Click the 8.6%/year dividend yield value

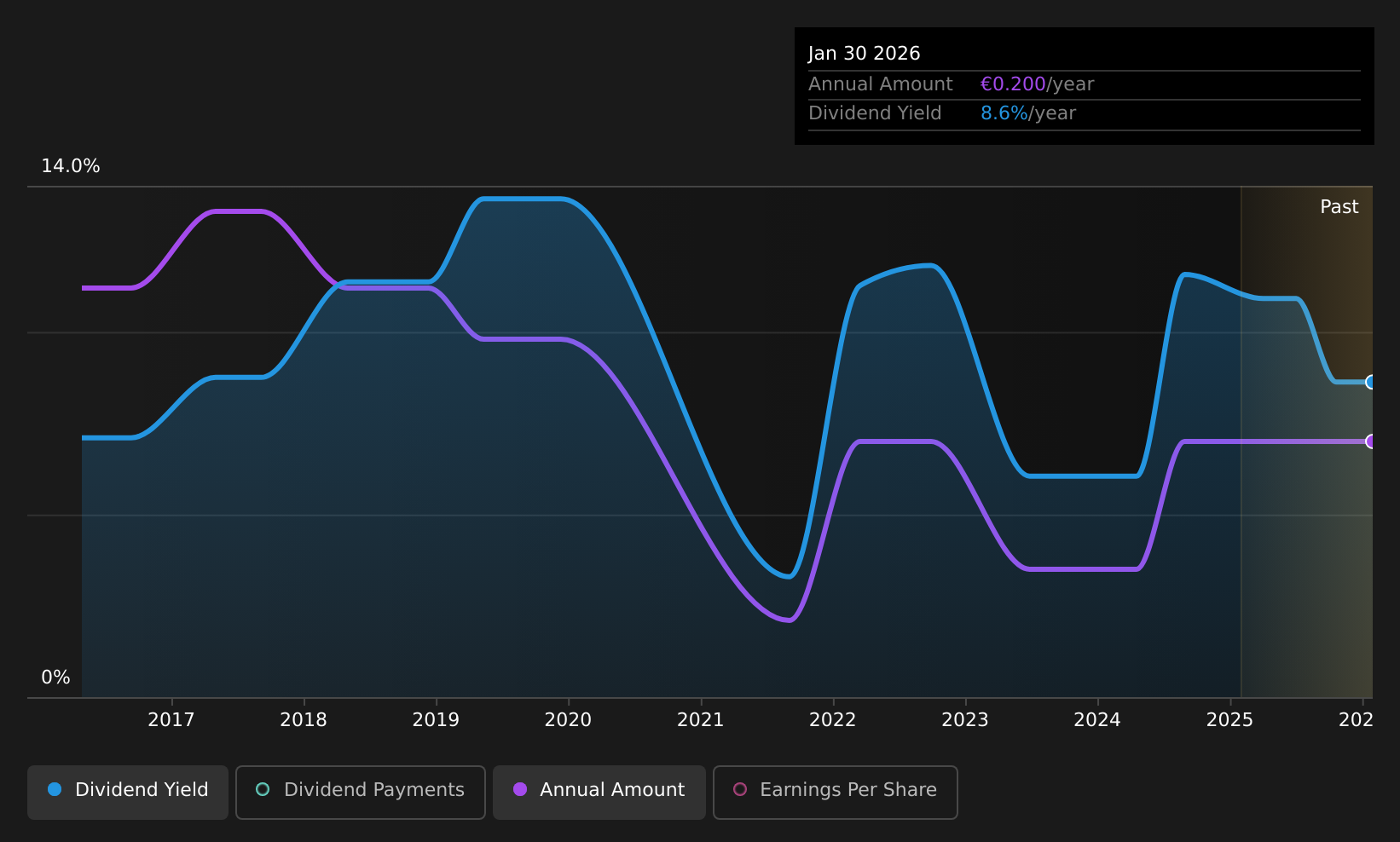click(1028, 113)
